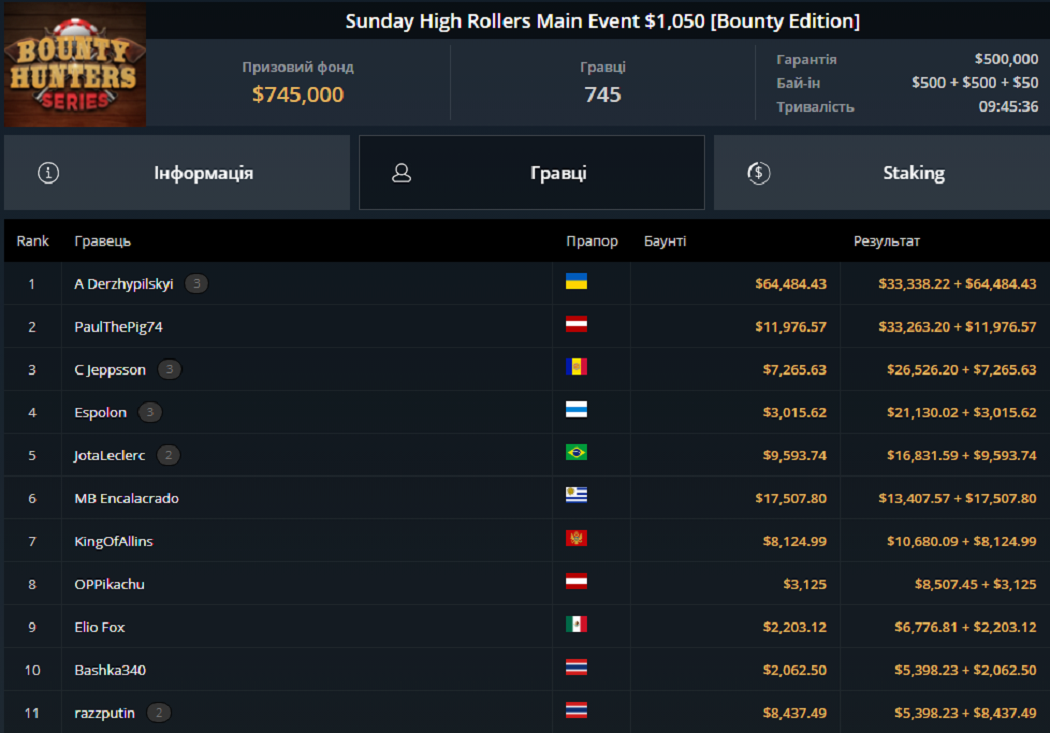1050x733 pixels.
Task: Click the Ukraine flag for A Derzhypilskyi
Action: point(576,282)
